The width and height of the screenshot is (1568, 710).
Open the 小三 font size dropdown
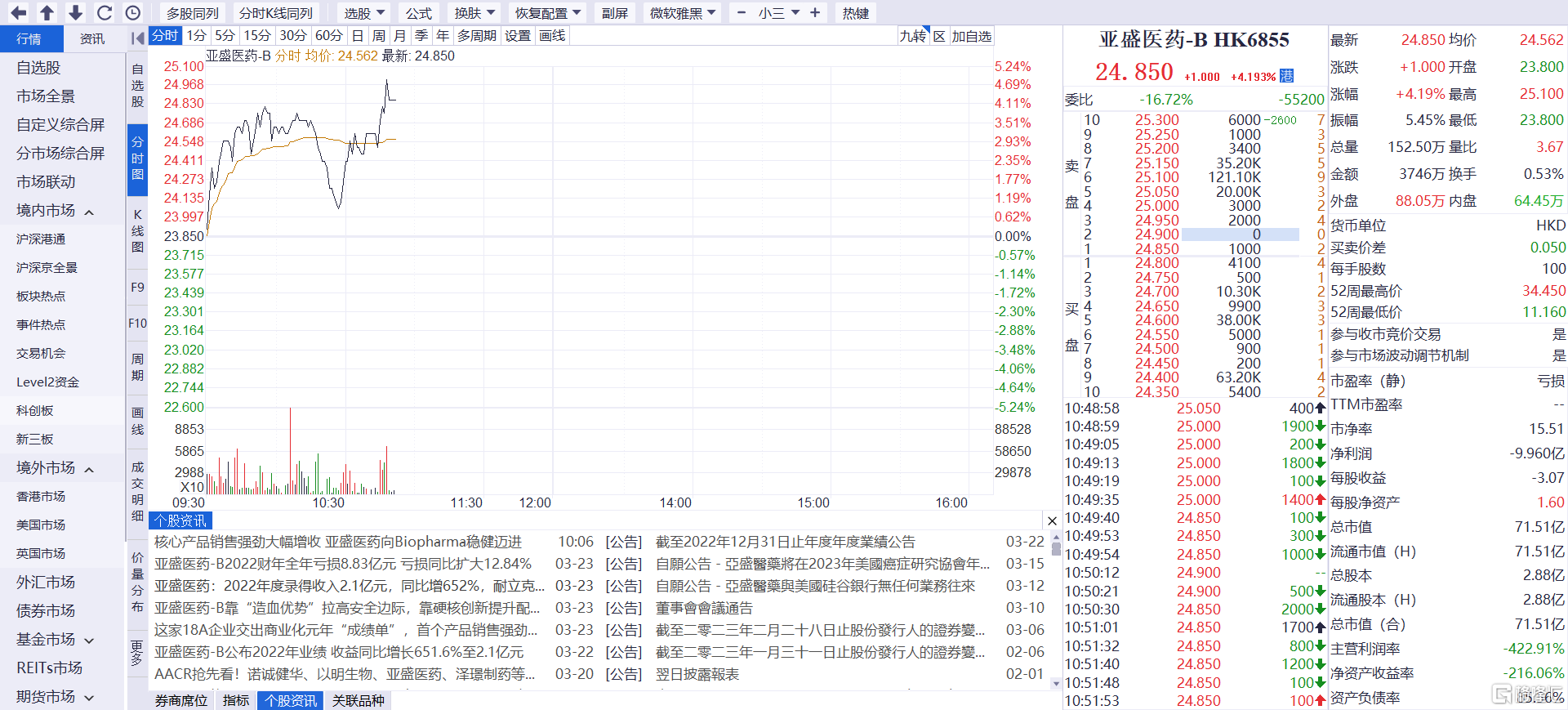(x=778, y=13)
